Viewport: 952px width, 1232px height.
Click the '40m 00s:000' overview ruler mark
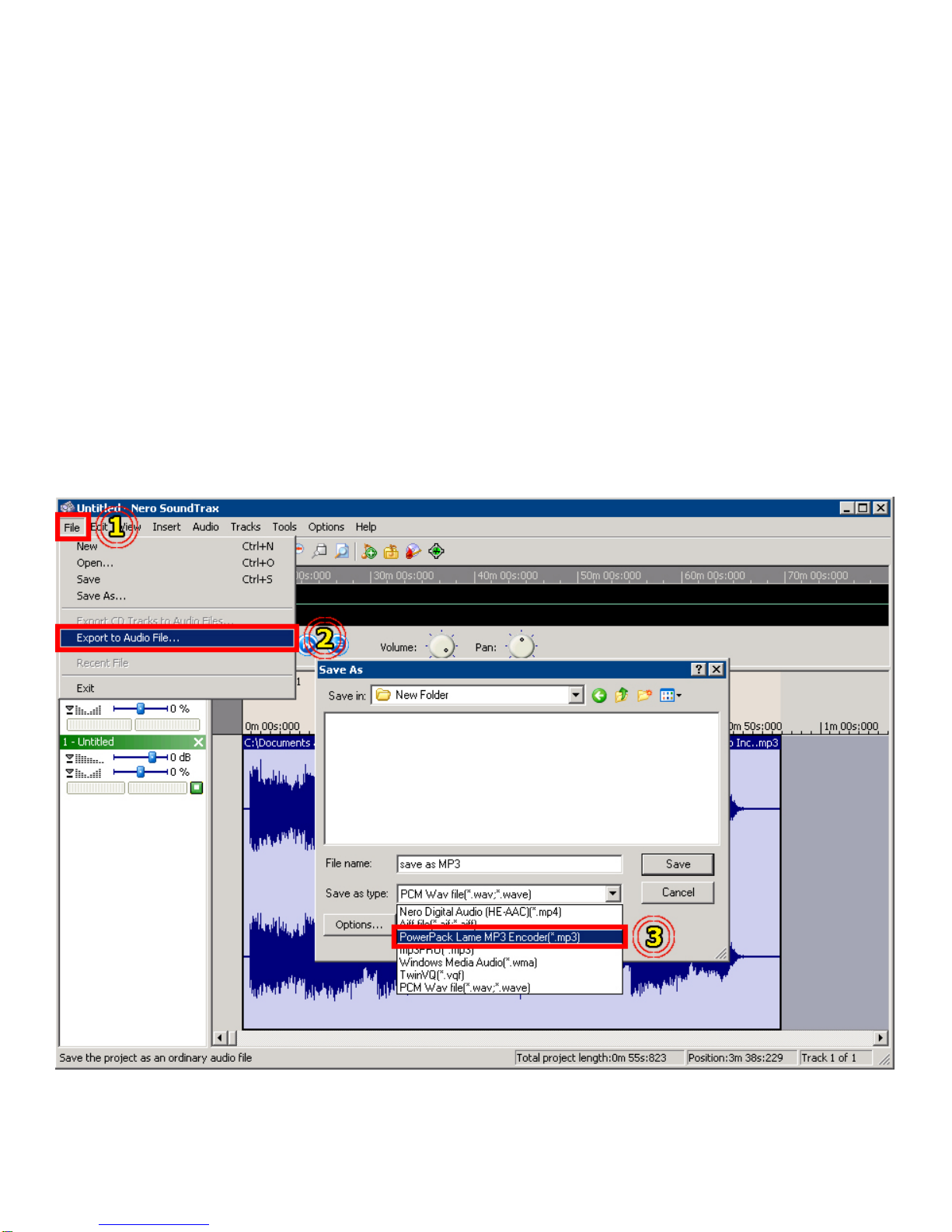(507, 576)
